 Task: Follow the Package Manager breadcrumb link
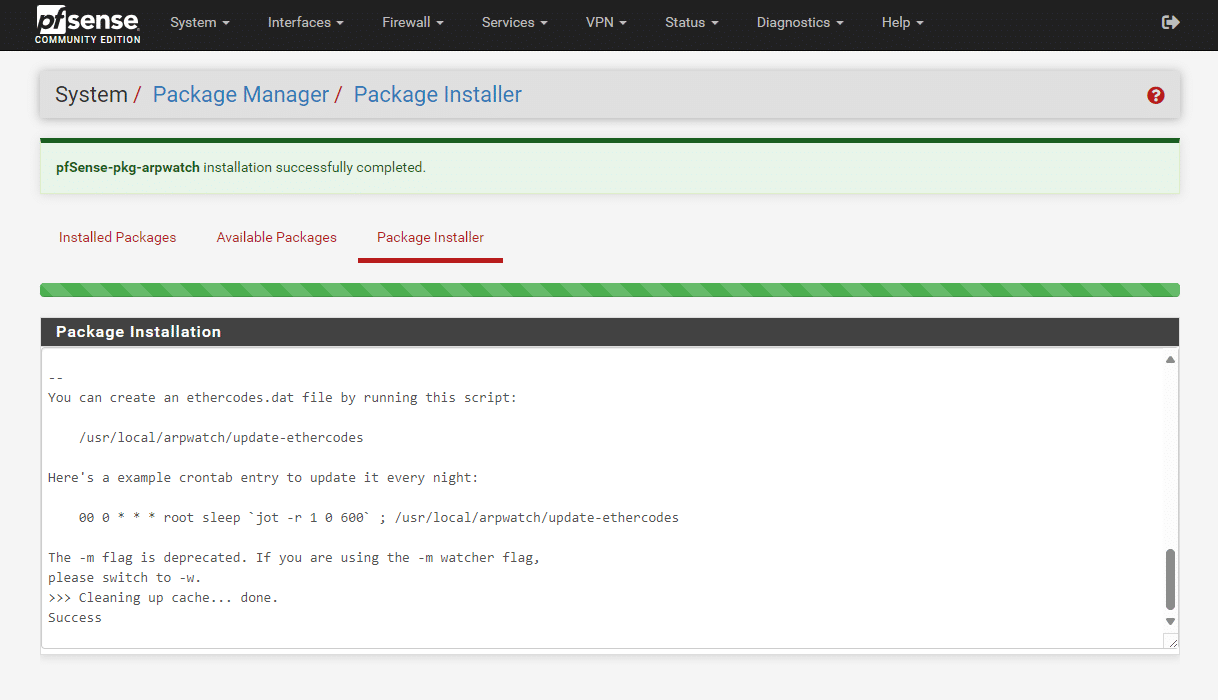point(240,95)
